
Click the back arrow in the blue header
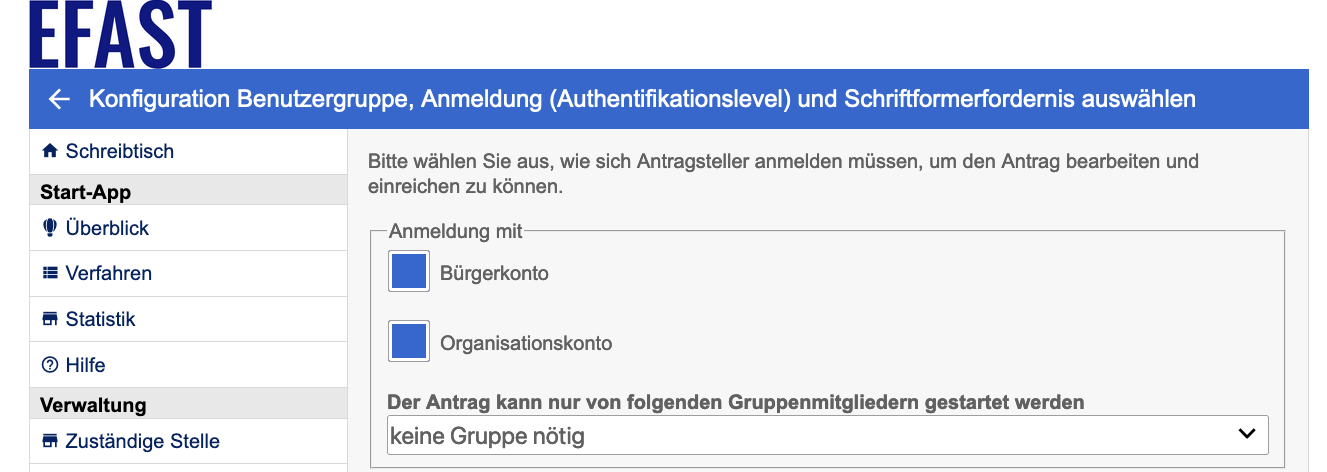[59, 99]
